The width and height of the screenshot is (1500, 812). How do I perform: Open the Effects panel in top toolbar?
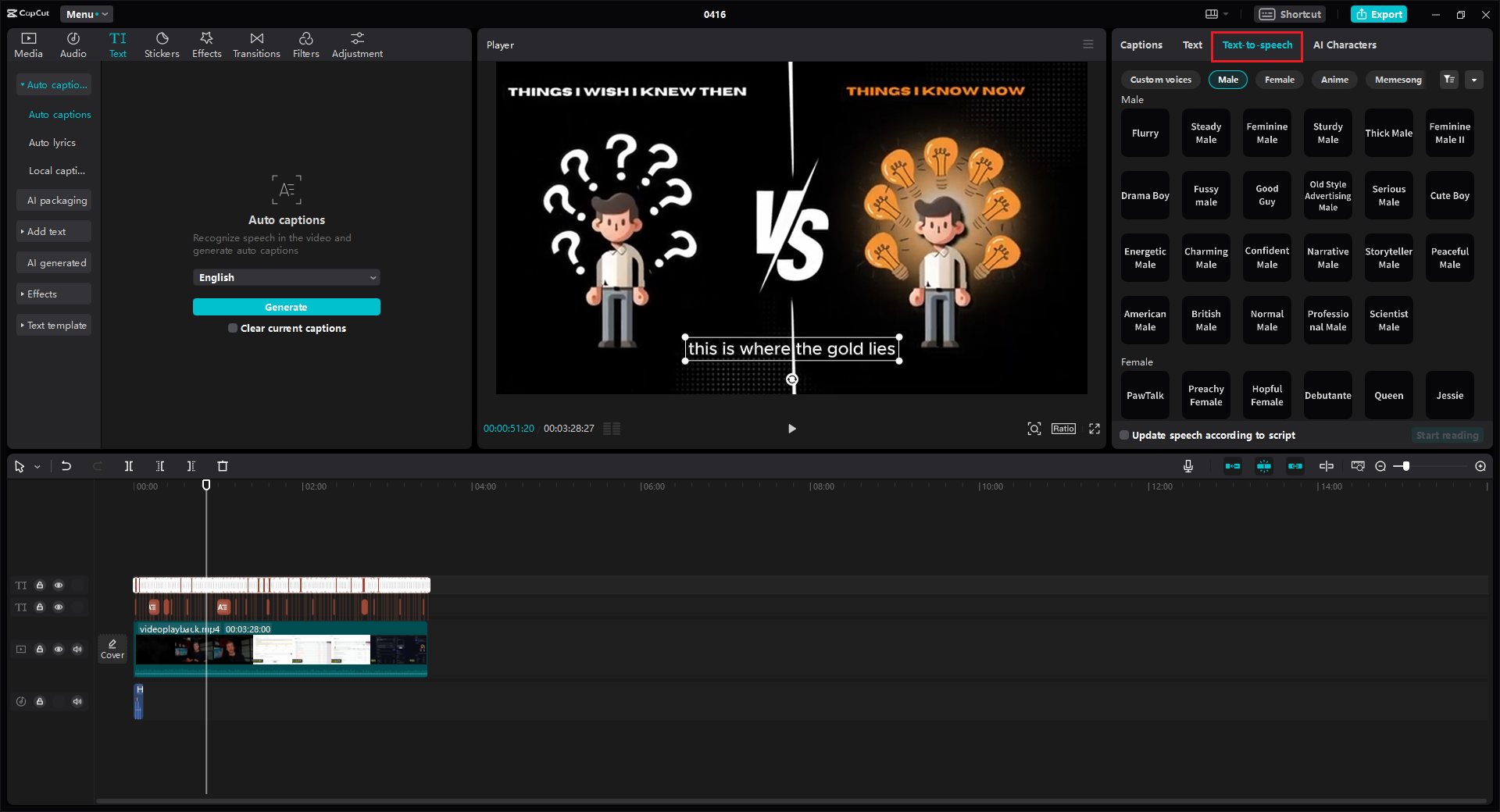207,45
